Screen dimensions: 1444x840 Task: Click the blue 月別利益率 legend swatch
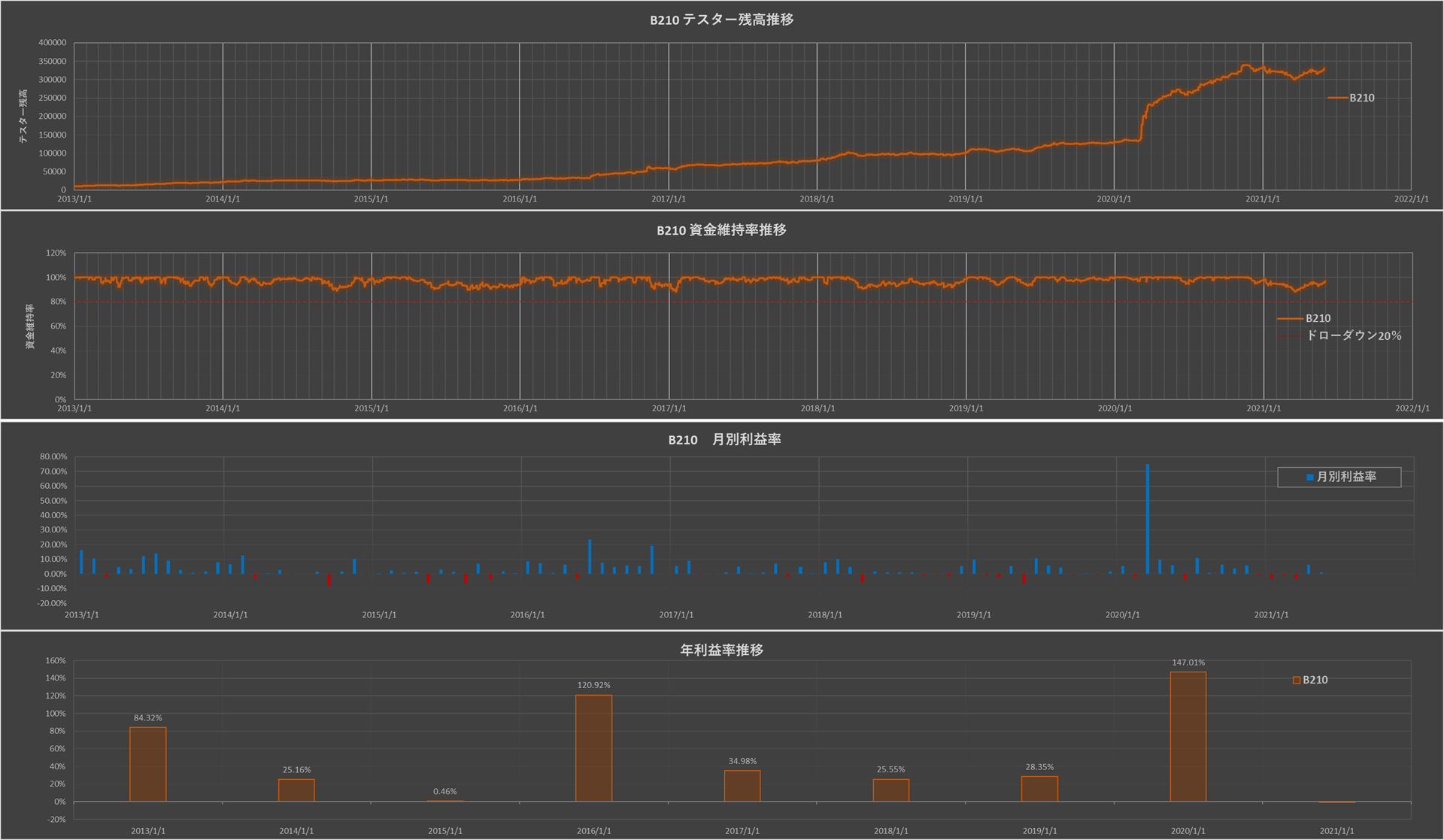1310,478
